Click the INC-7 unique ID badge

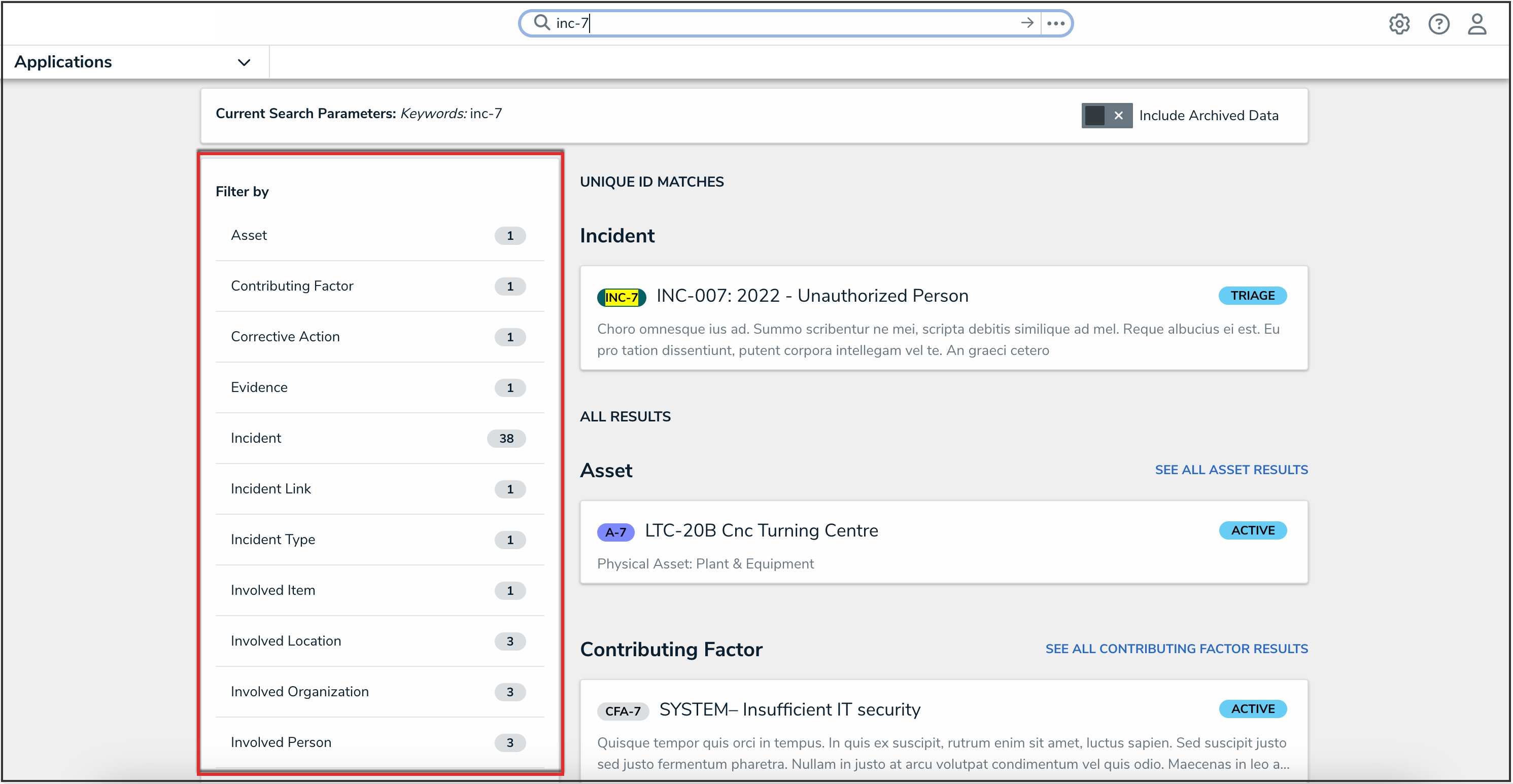[621, 298]
